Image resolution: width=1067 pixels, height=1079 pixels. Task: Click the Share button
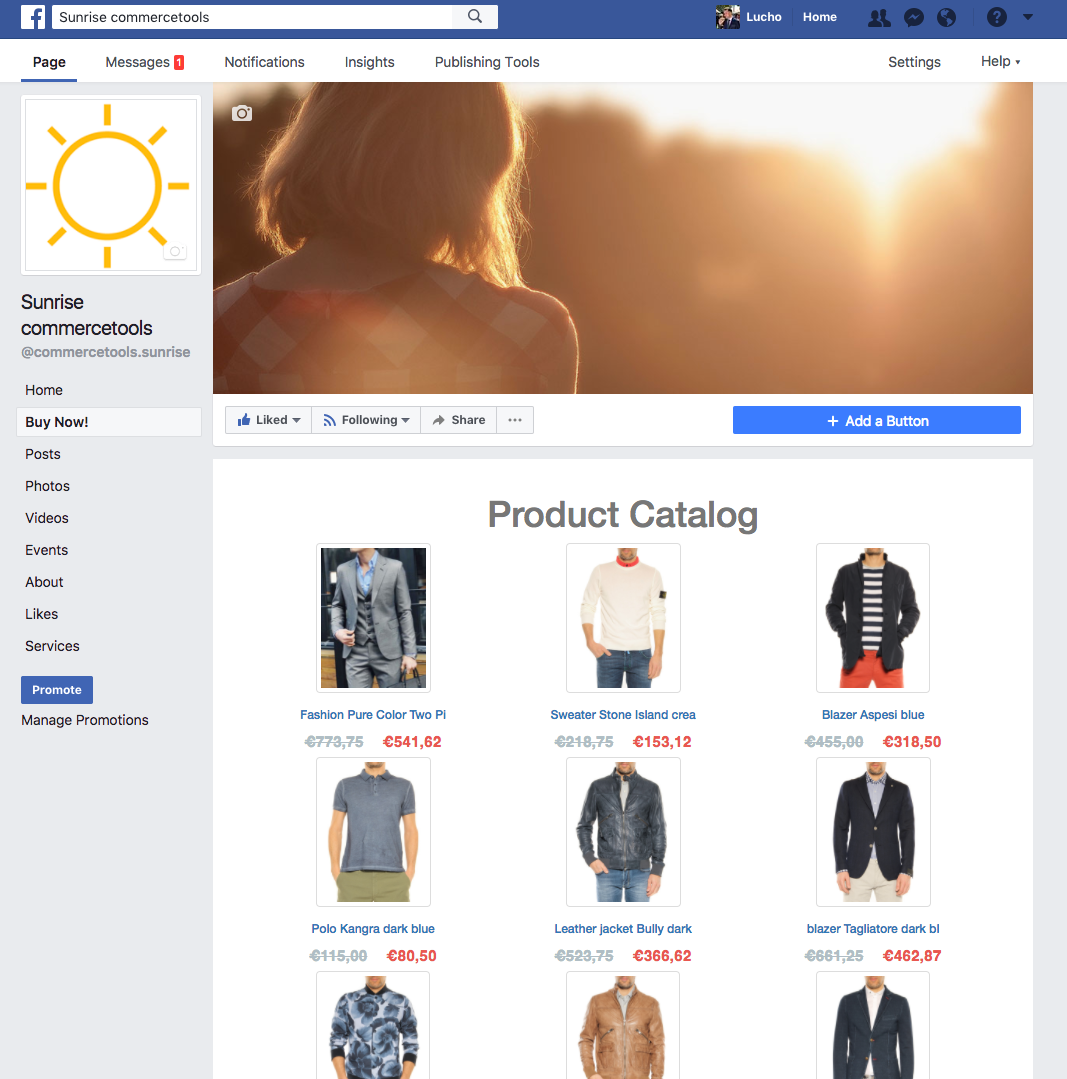(x=459, y=420)
